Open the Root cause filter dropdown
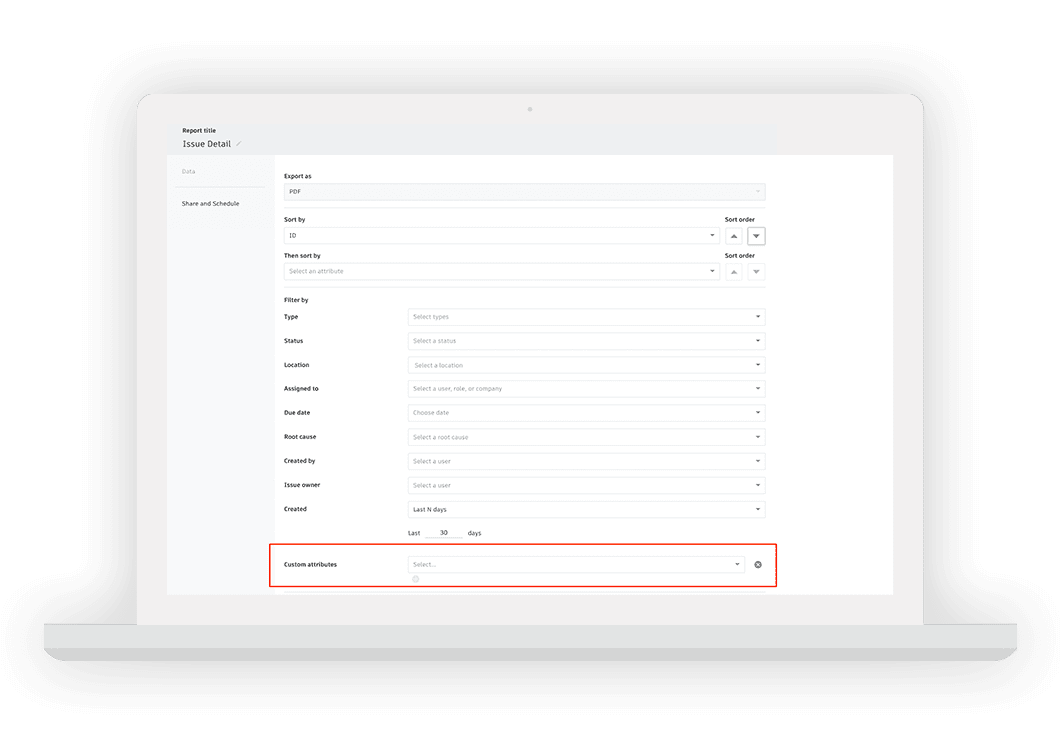This screenshot has width=1060, height=753. 586,437
